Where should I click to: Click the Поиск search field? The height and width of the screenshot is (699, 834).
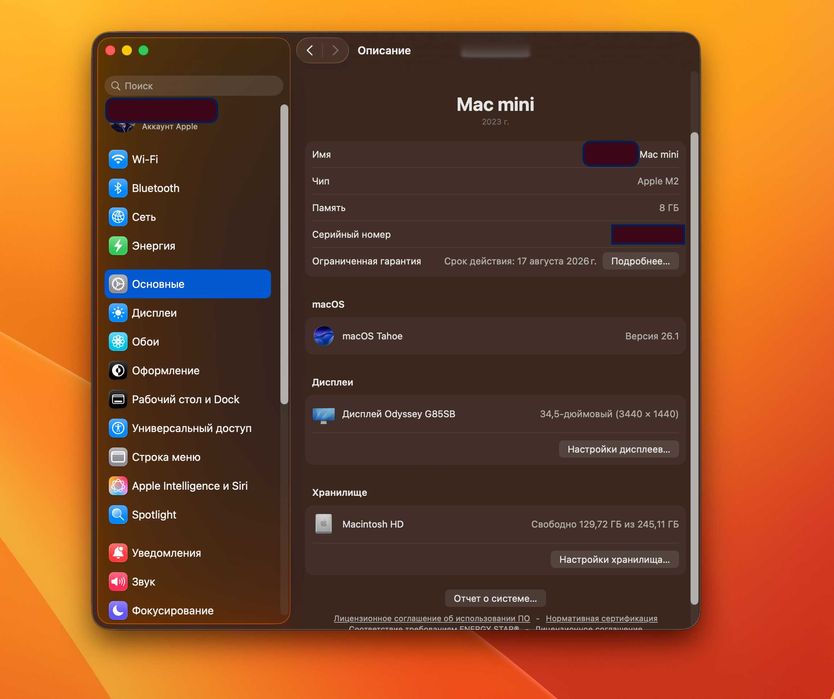(194, 86)
